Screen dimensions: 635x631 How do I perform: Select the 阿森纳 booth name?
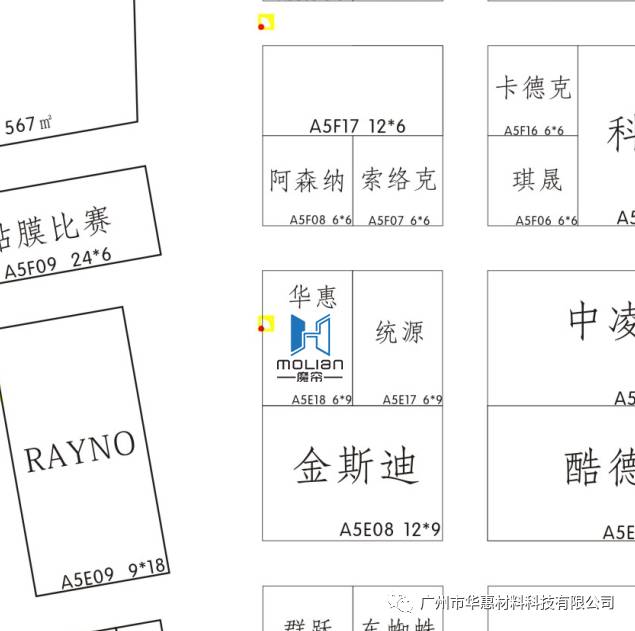[307, 181]
